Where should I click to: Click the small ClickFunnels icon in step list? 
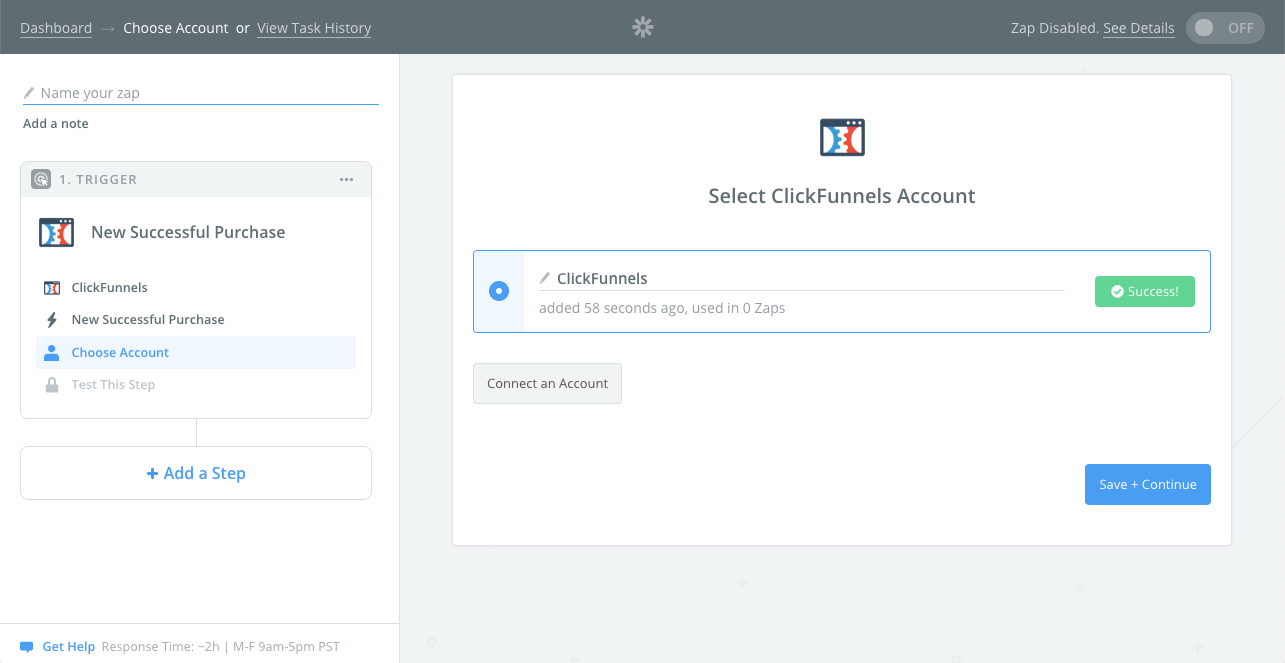point(52,288)
